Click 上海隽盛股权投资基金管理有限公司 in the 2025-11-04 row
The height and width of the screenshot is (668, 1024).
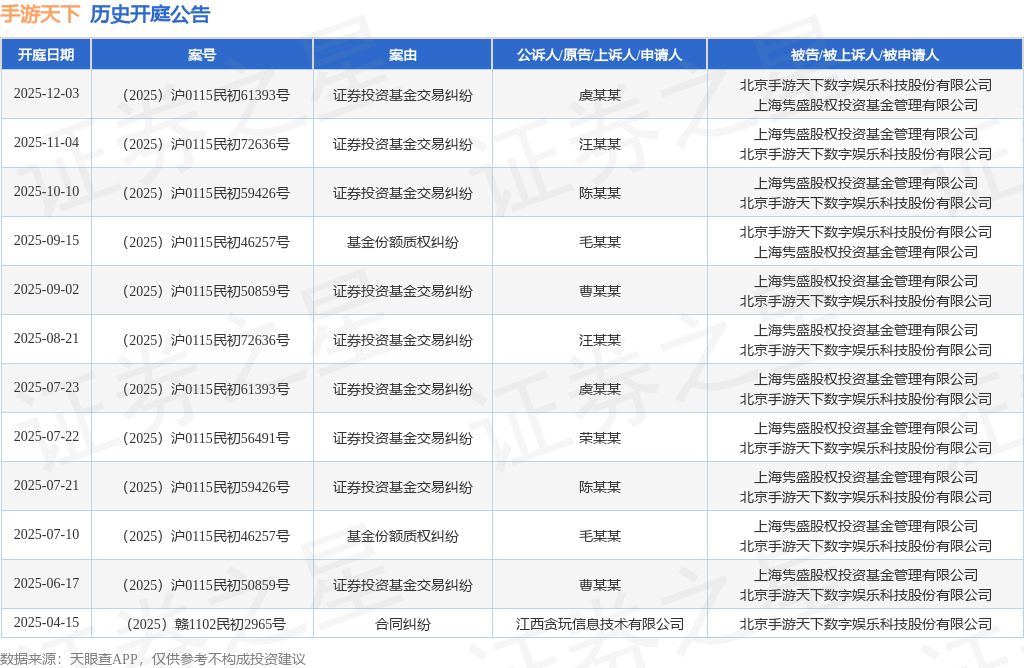tap(865, 135)
